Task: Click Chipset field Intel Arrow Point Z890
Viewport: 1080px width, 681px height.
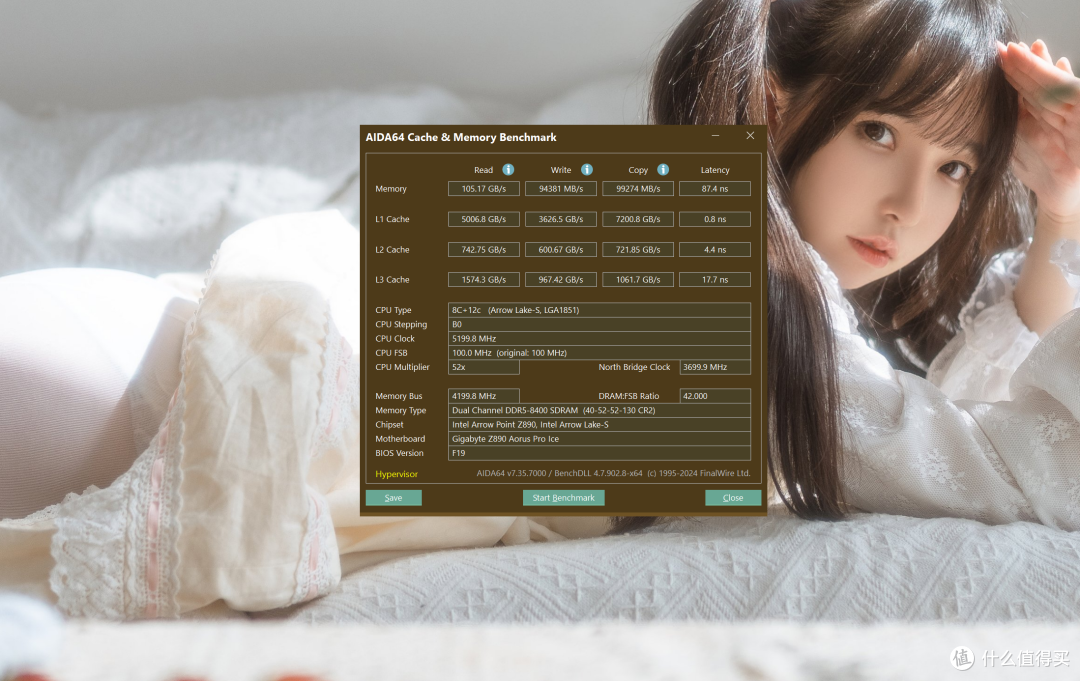Action: click(x=599, y=425)
